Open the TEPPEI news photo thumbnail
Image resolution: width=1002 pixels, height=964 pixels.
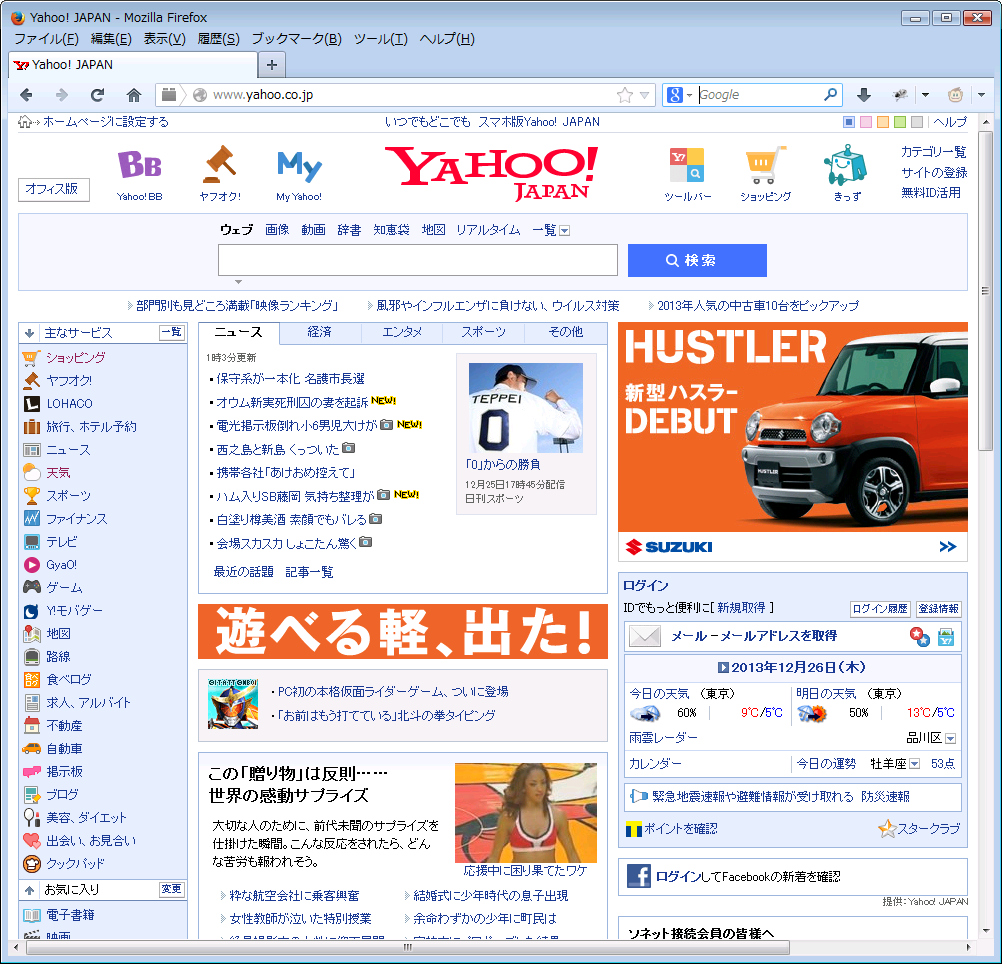click(x=525, y=408)
